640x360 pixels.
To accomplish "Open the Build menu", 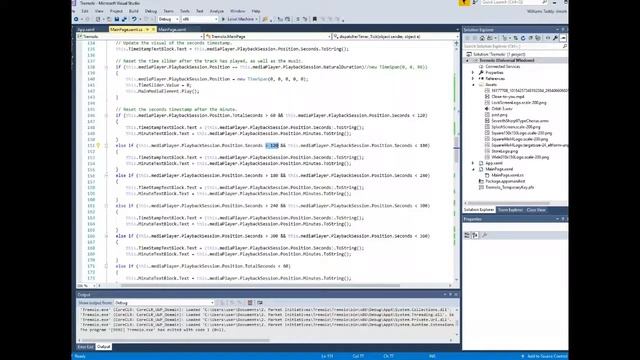I will click(x=133, y=11).
